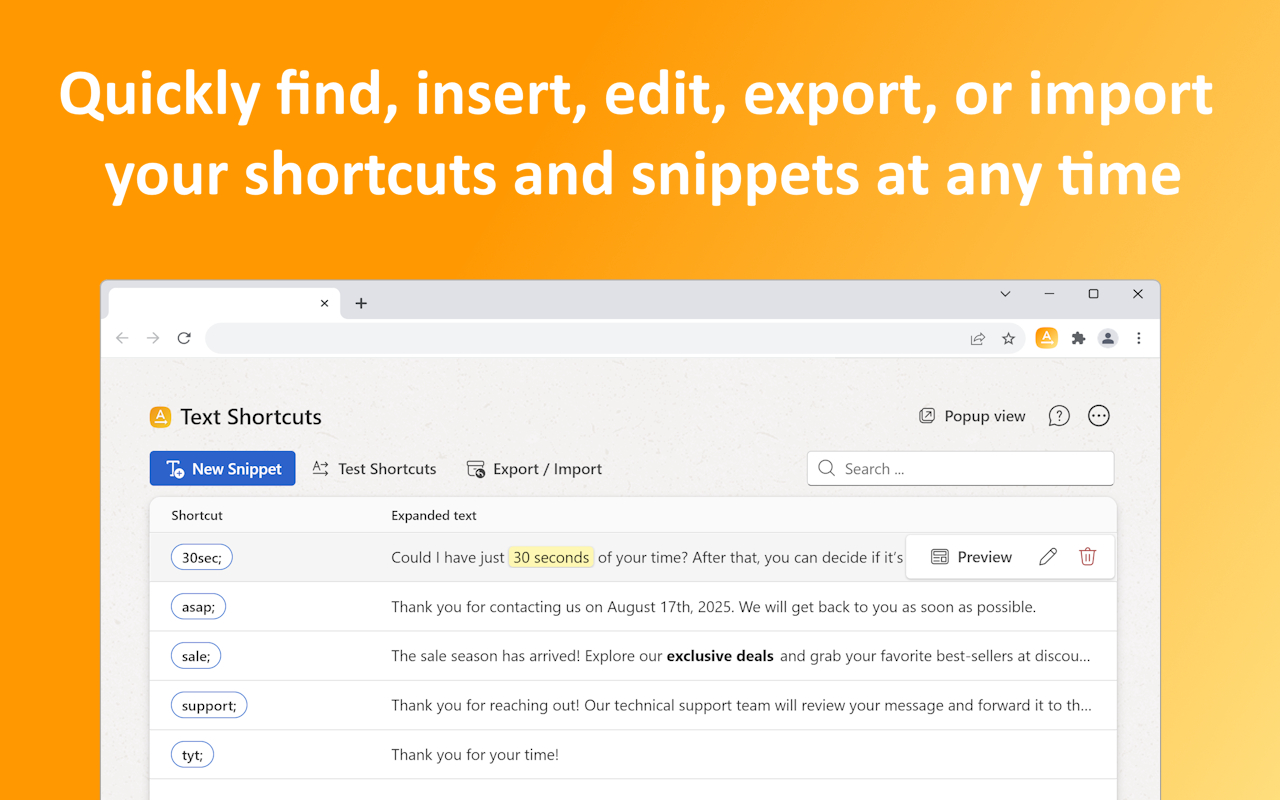The height and width of the screenshot is (800, 1280).
Task: Click the share page icon in address bar
Action: click(x=978, y=338)
